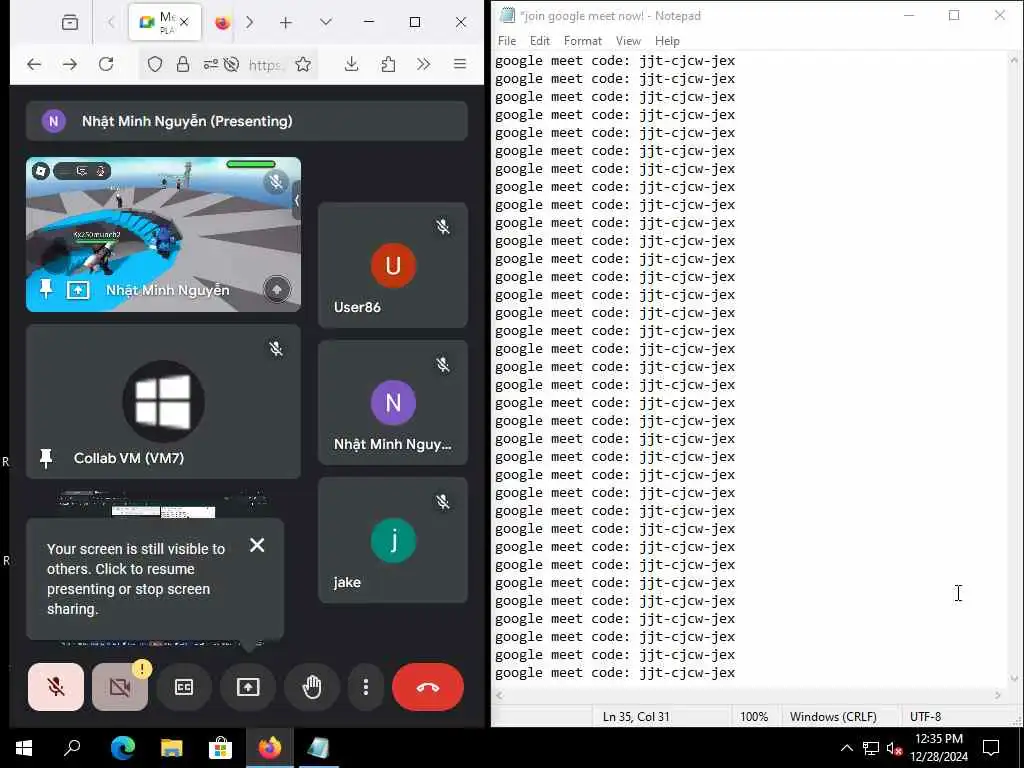
Task: Open File Explorer from taskbar
Action: point(172,748)
